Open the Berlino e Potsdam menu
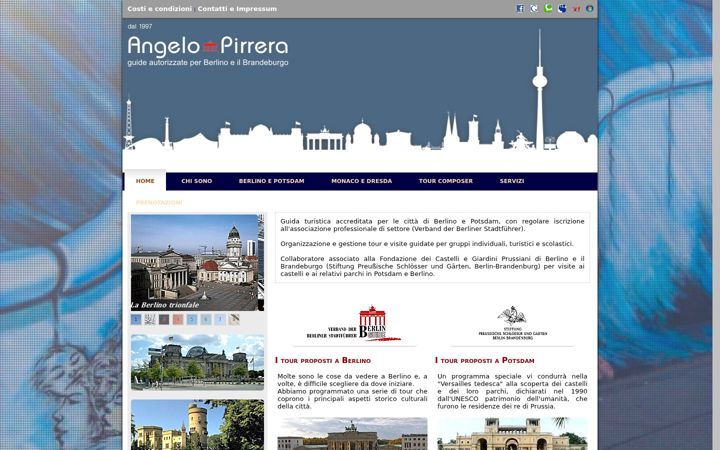Image resolution: width=720 pixels, height=450 pixels. (271, 181)
